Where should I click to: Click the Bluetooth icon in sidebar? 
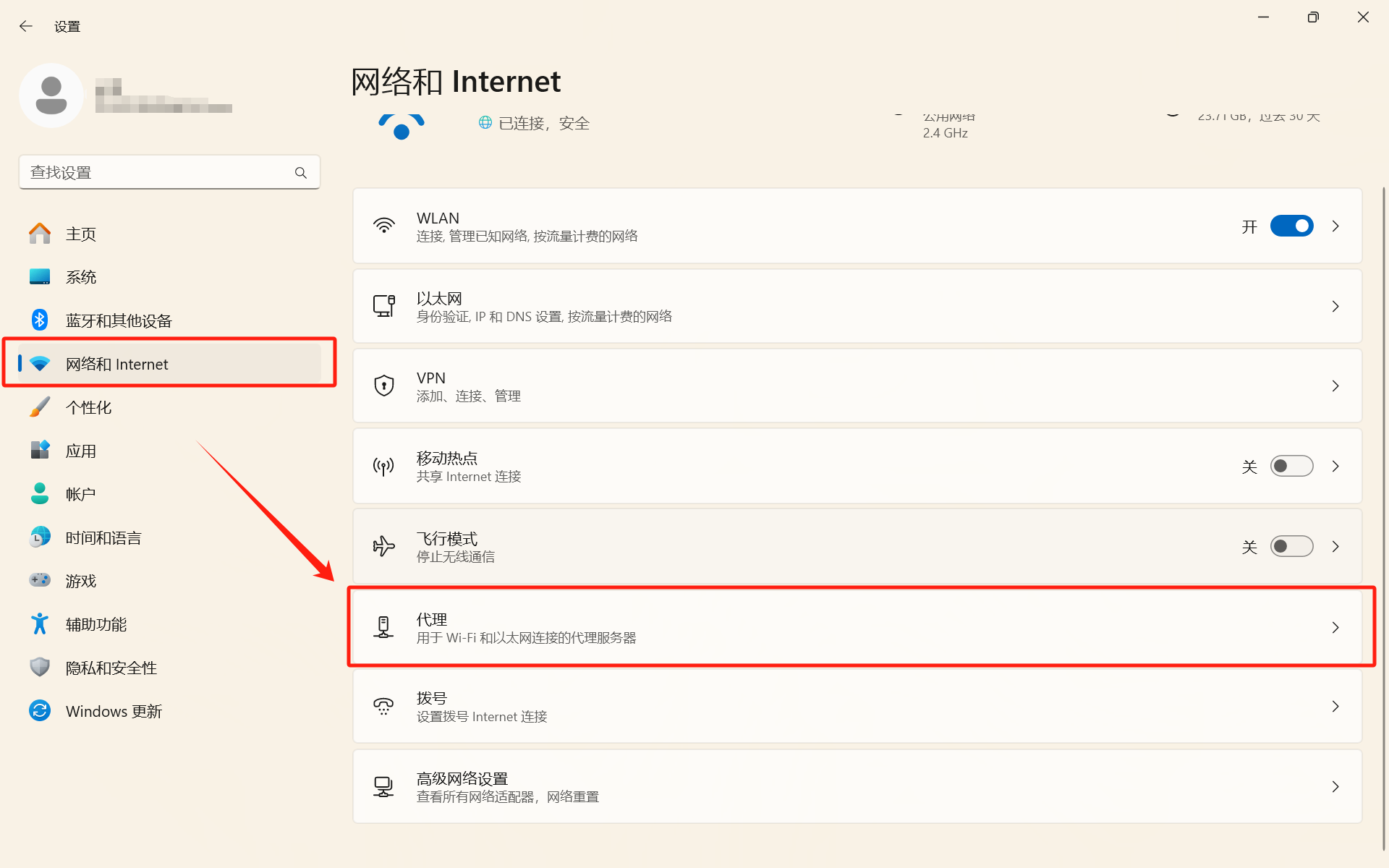pos(40,320)
